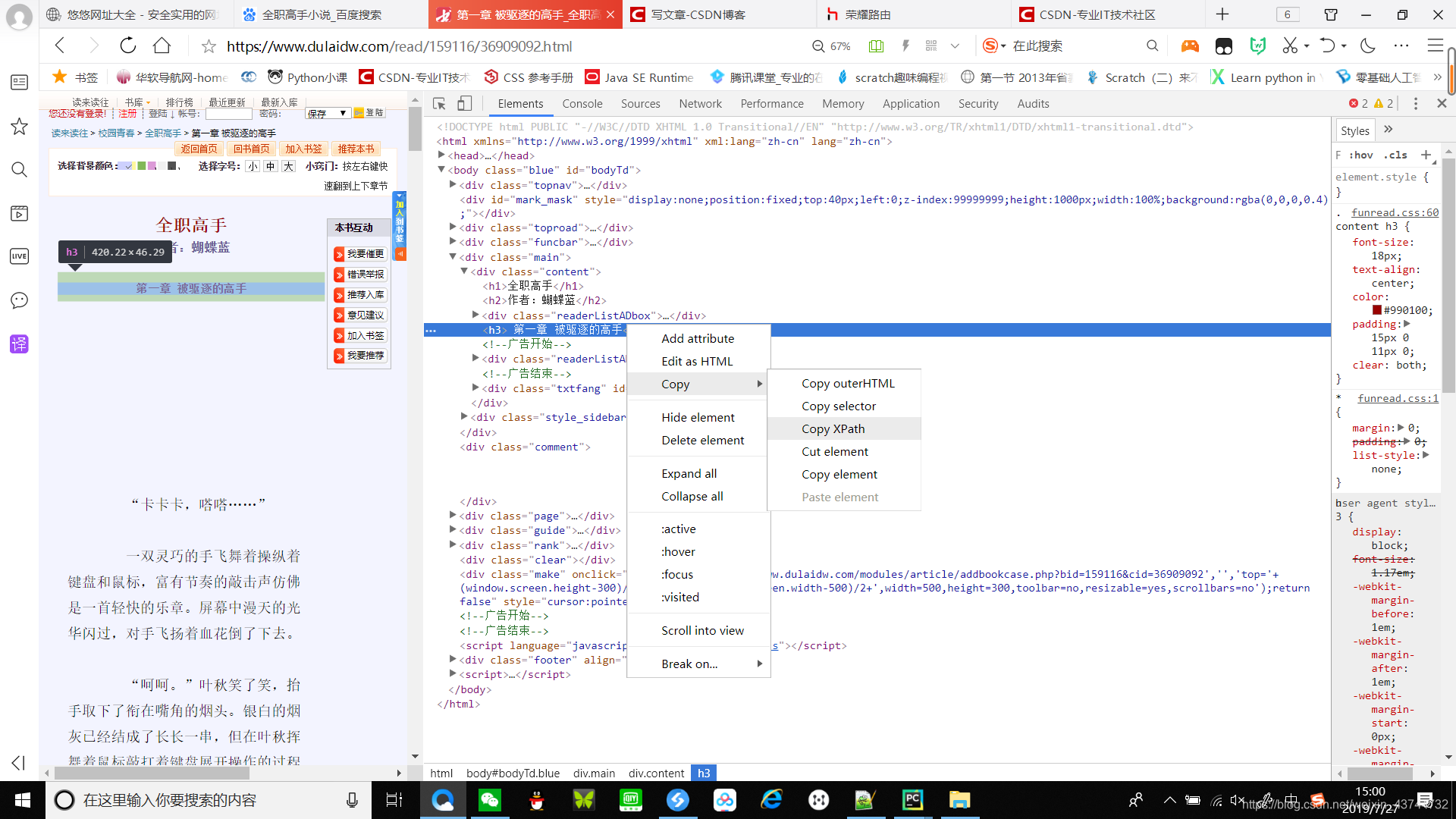The image size is (1456, 819).
Task: Click the scissors screenshot tool icon
Action: click(1290, 46)
